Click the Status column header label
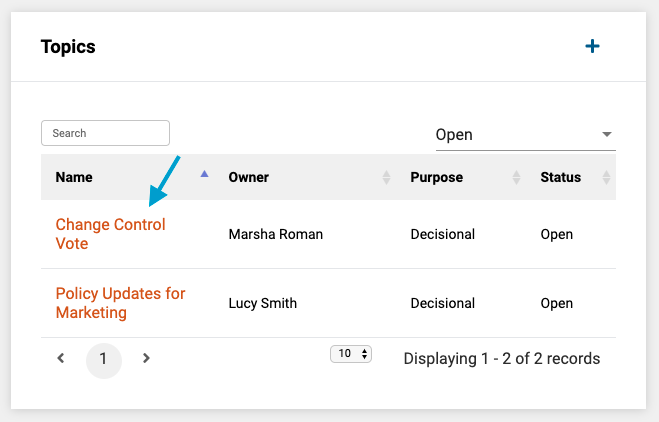The width and height of the screenshot is (659, 422). pyautogui.click(x=560, y=178)
